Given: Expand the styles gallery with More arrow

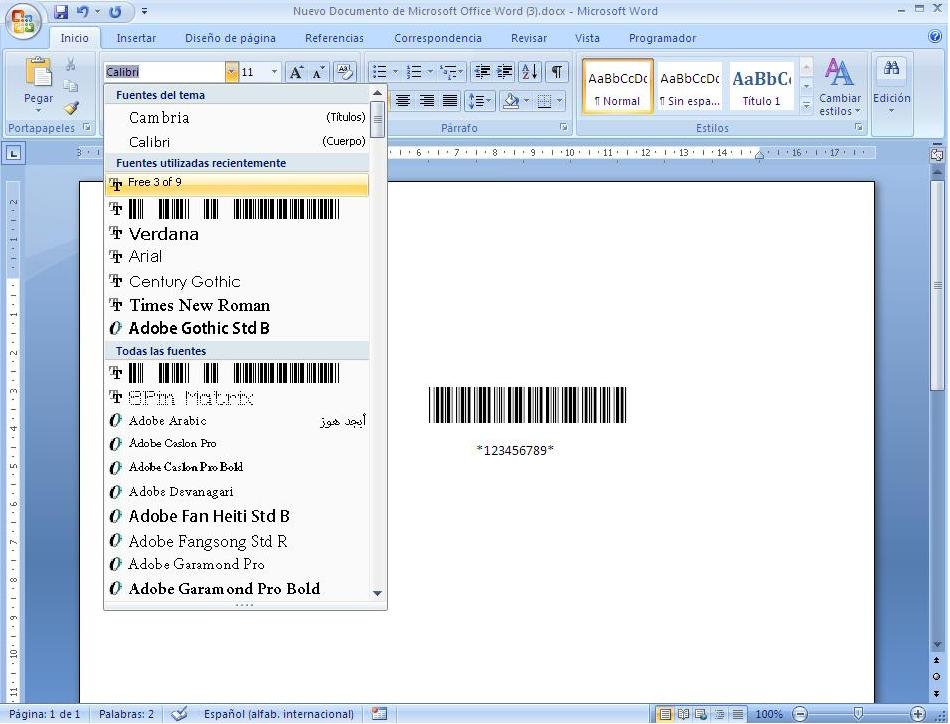Looking at the screenshot, I should 806,105.
